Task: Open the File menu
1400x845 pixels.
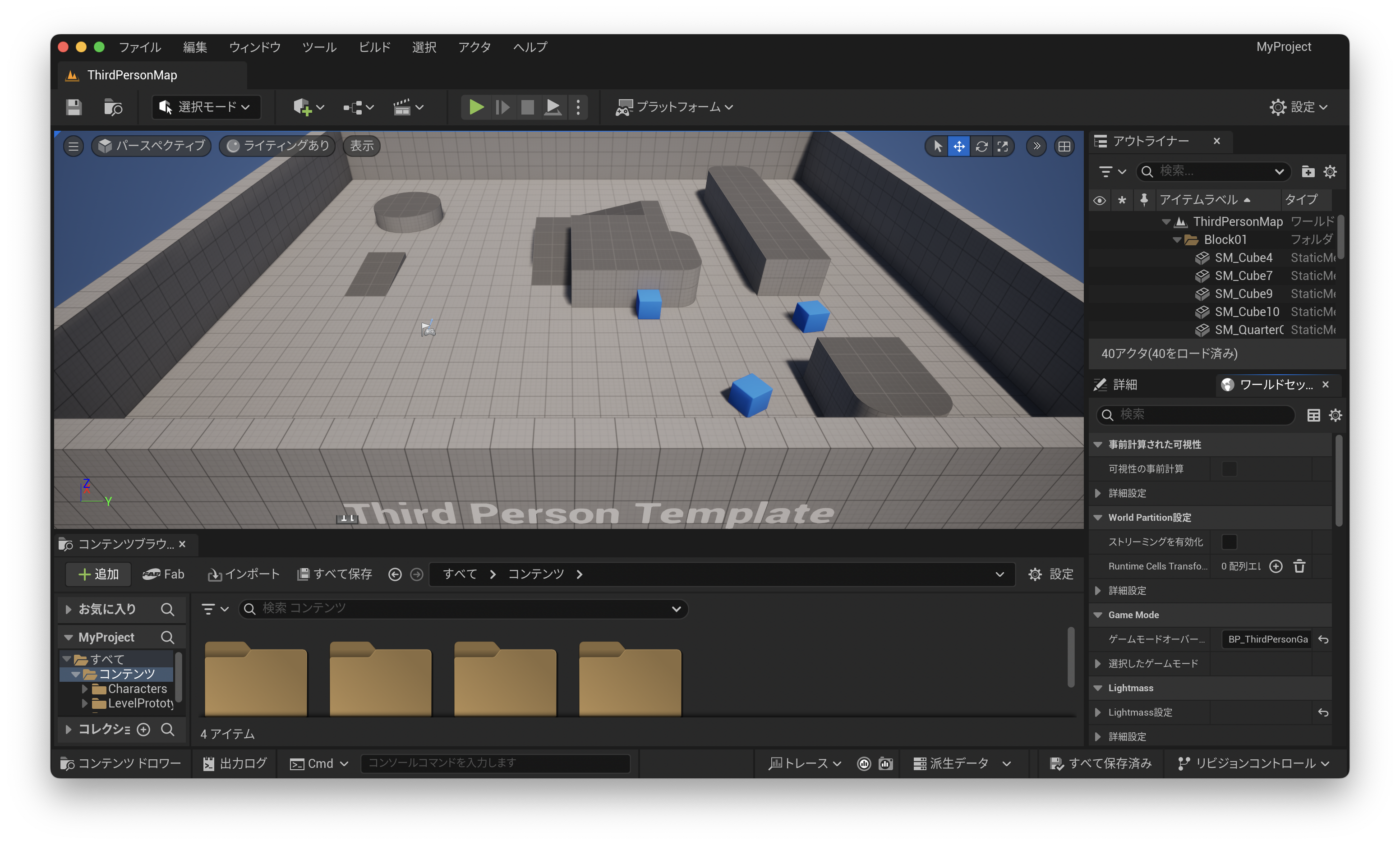Action: click(x=140, y=47)
